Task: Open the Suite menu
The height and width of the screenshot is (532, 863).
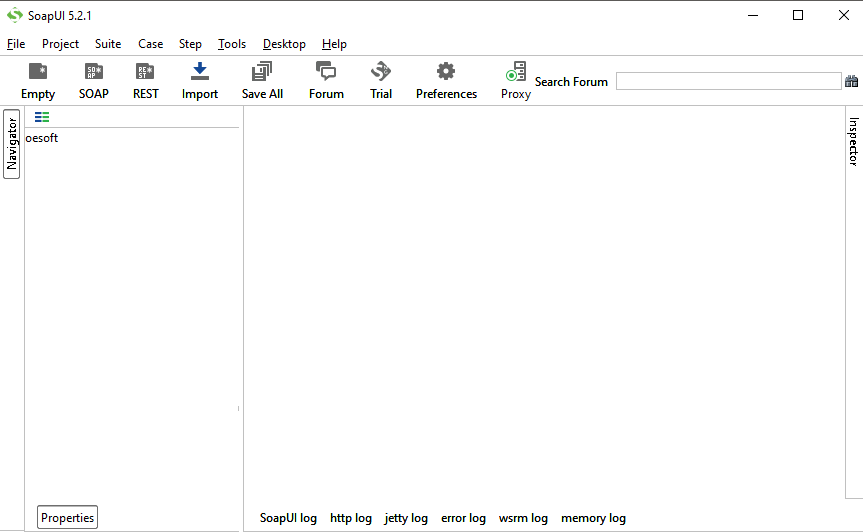Action: (x=108, y=44)
